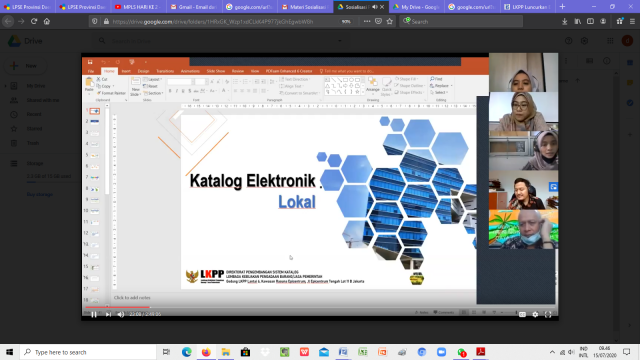Save page to Pocket icon
Screen dimensions: 640x360
pyautogui.click(x=378, y=21)
